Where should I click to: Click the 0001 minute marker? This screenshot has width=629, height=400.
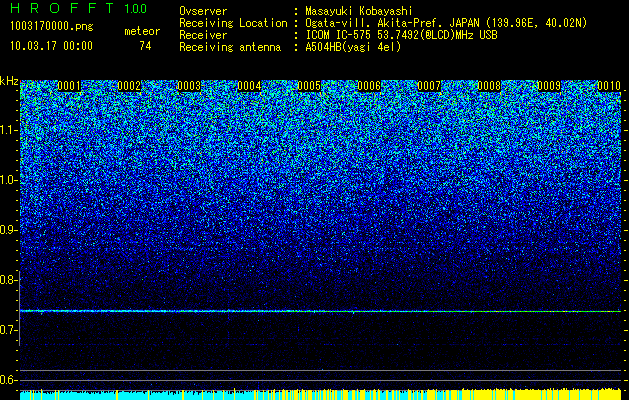(x=69, y=86)
